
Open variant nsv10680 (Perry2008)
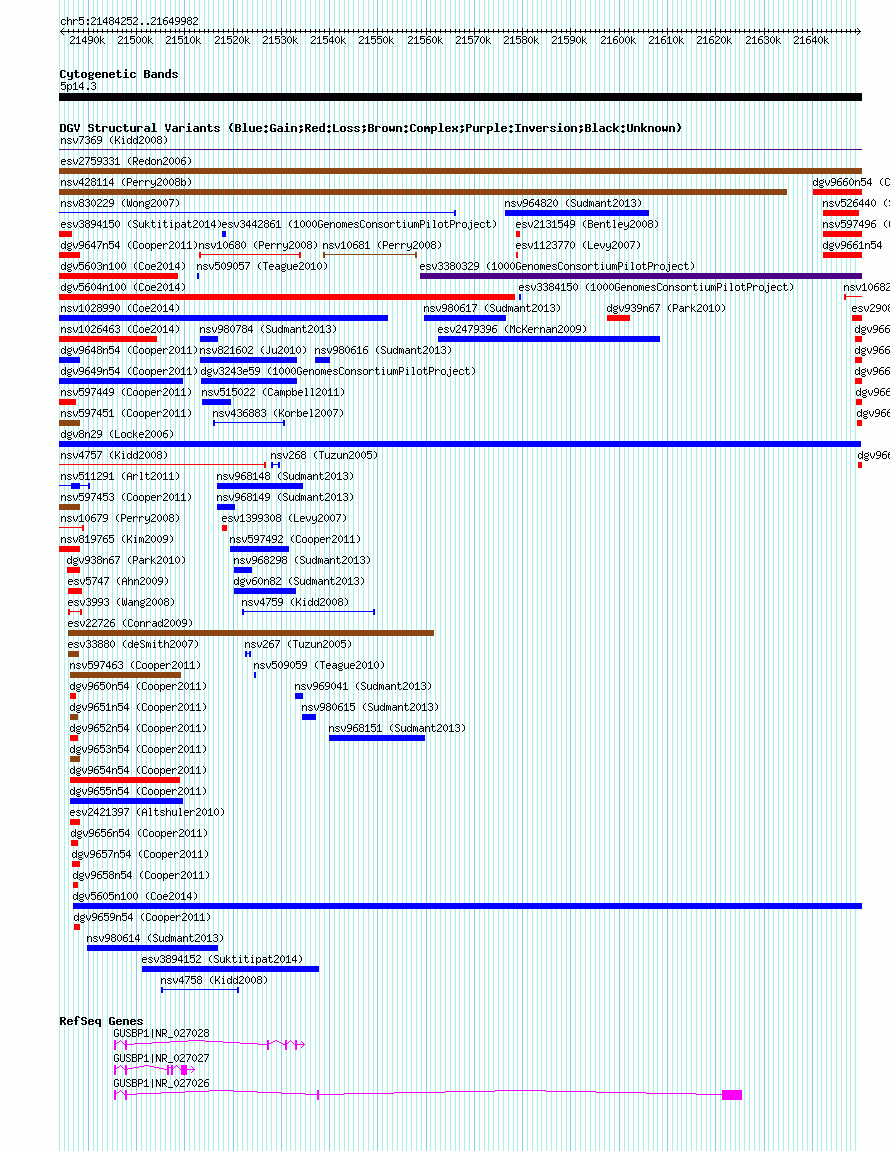258,245
